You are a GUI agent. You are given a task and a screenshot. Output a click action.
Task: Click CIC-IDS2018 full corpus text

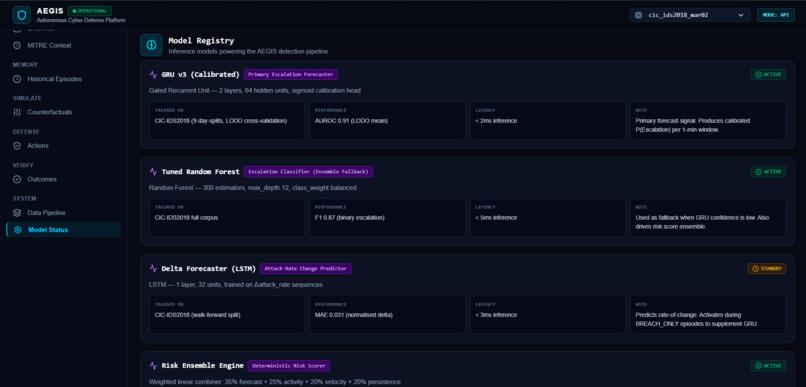(x=186, y=217)
